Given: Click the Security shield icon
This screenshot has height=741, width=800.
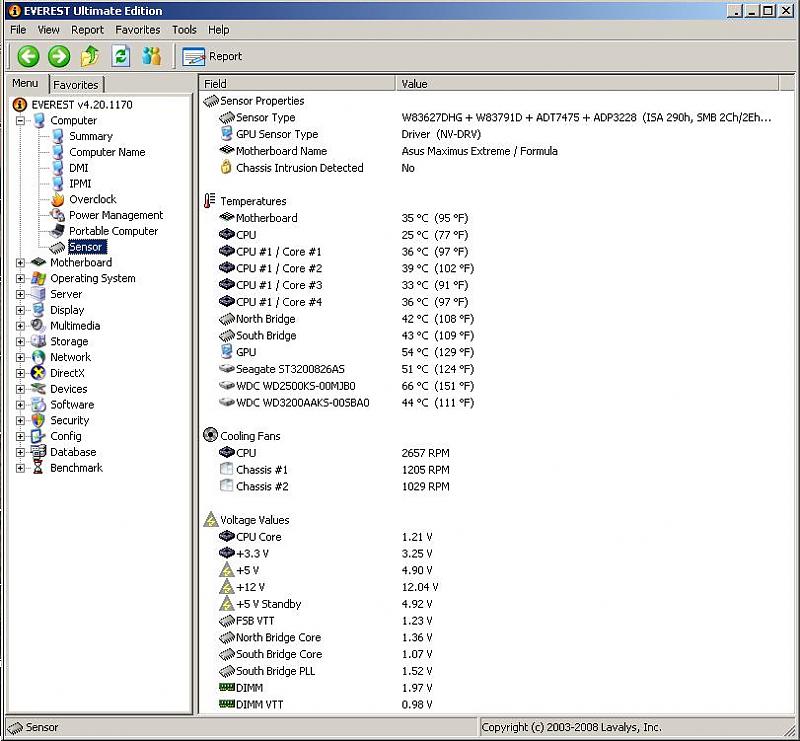Looking at the screenshot, I should click(x=38, y=421).
